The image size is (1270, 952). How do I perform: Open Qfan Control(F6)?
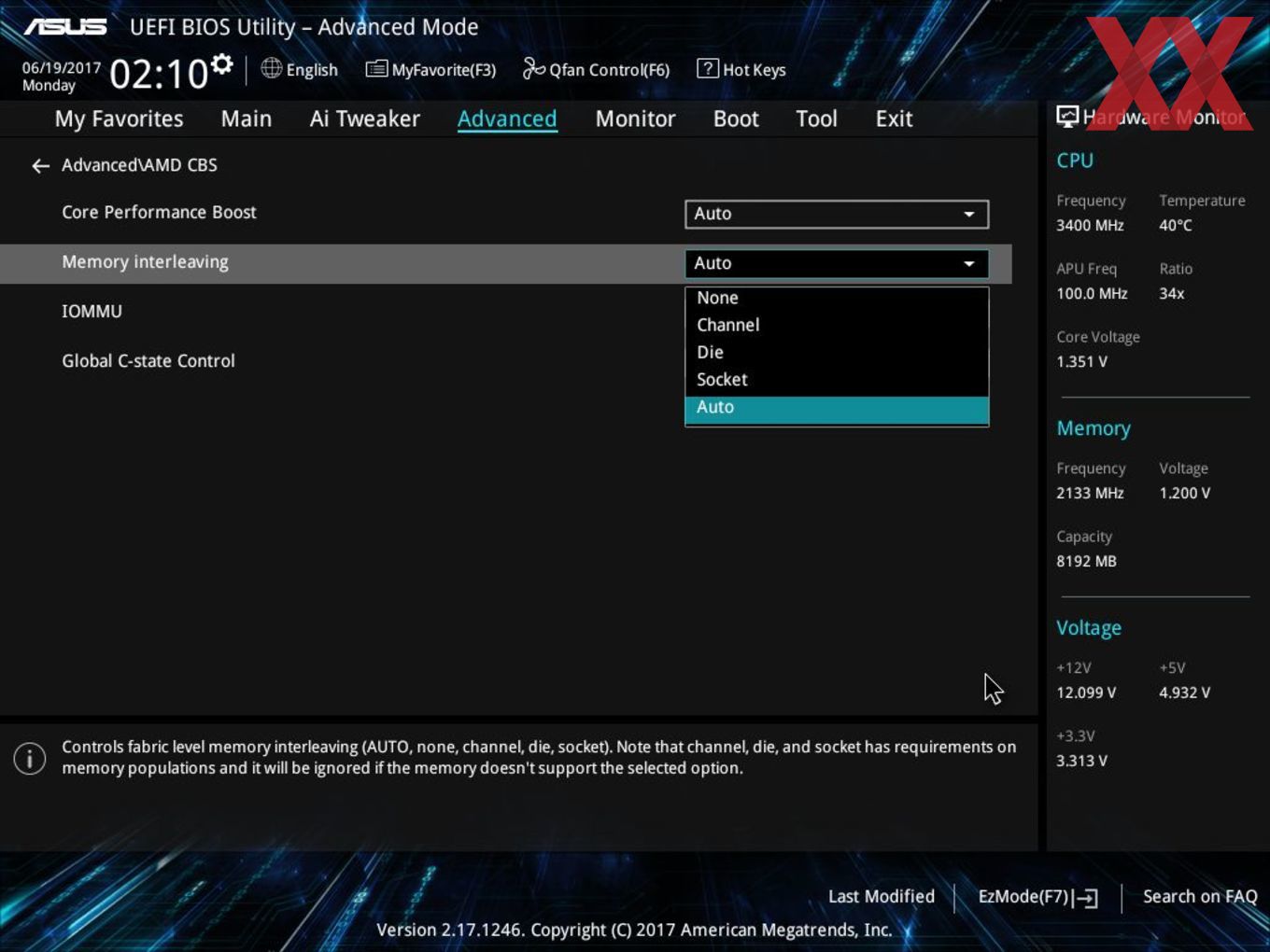coord(596,69)
